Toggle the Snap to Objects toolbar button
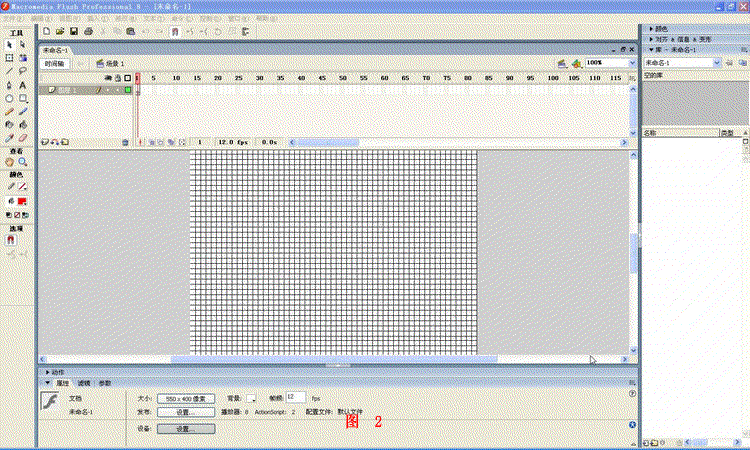 point(175,32)
